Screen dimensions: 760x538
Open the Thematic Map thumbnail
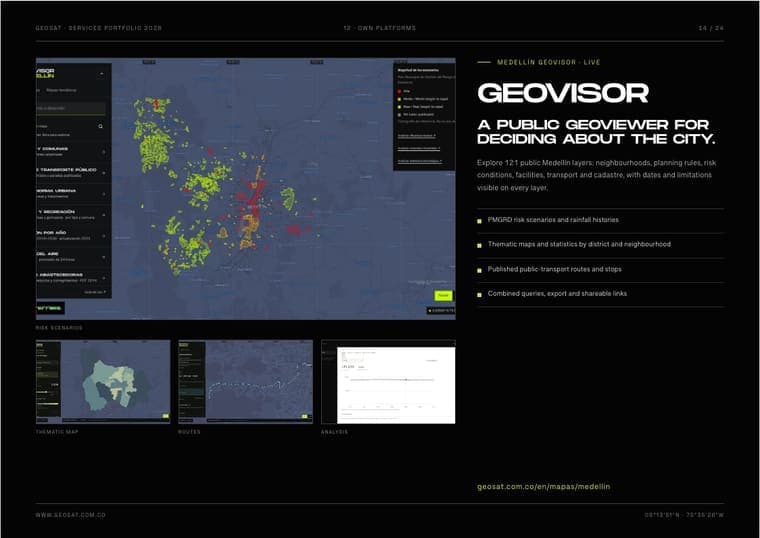click(x=103, y=382)
